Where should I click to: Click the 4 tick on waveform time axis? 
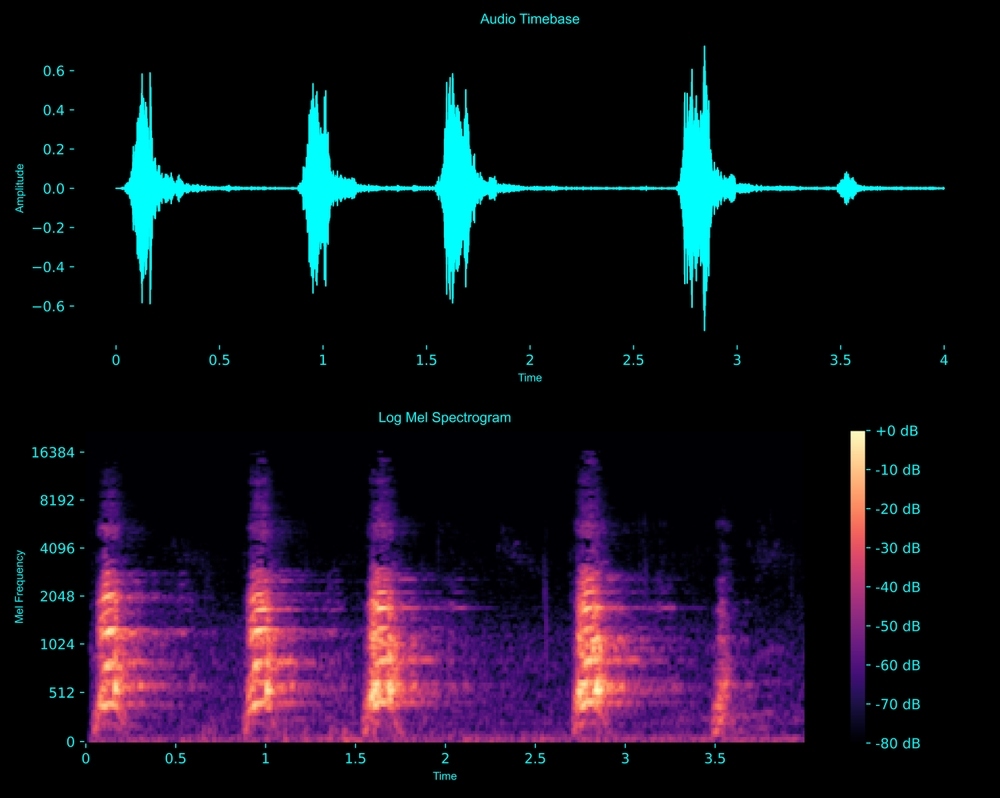click(x=943, y=359)
